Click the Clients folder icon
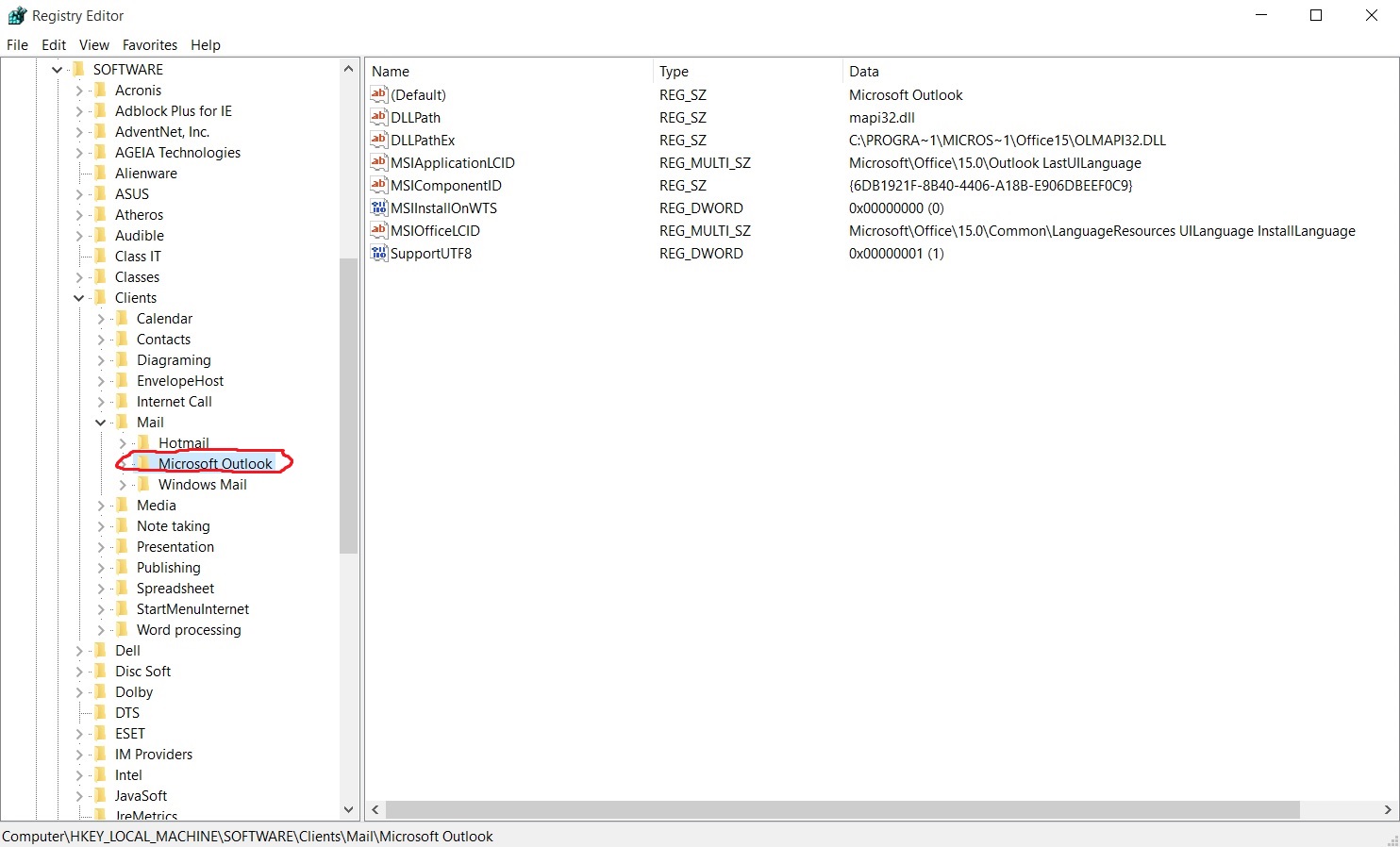This screenshot has width=1400, height=847. pyautogui.click(x=100, y=297)
